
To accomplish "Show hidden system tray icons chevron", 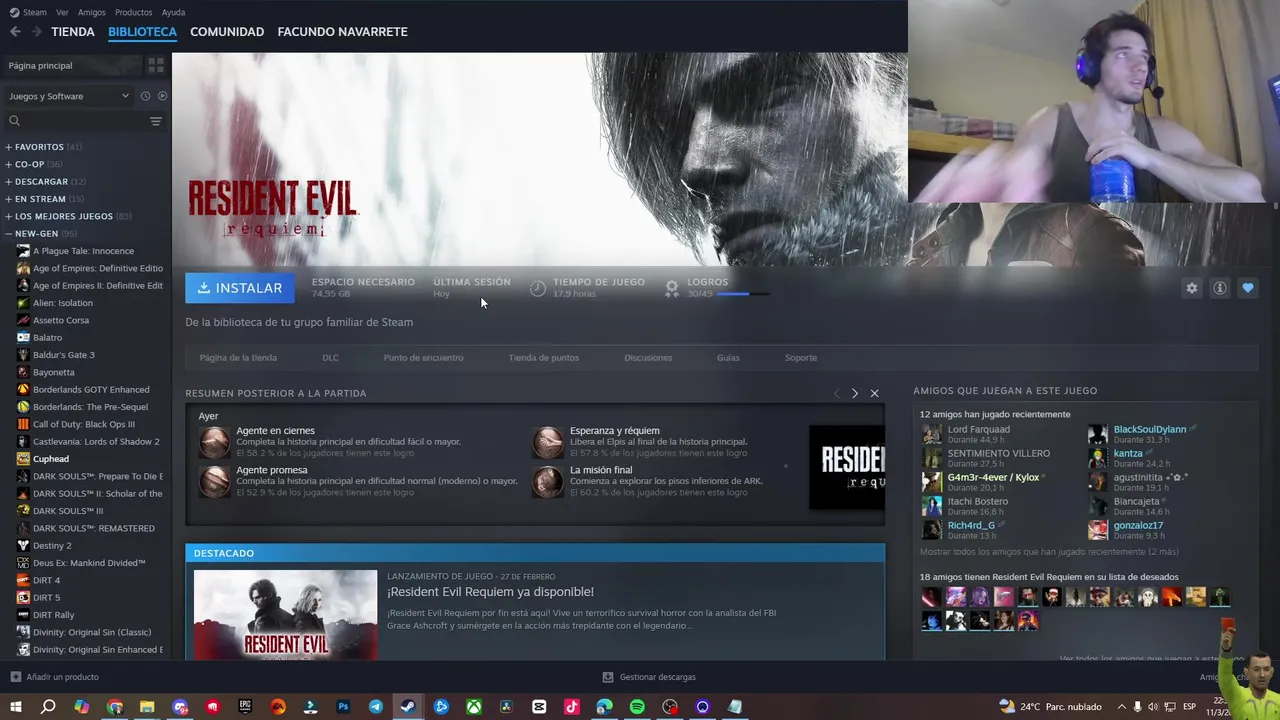I will point(1121,707).
